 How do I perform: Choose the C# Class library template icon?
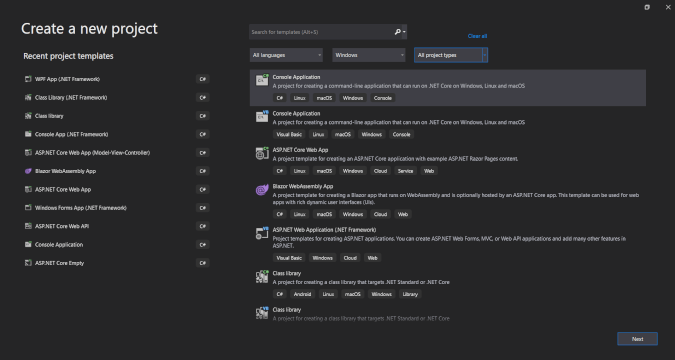point(262,276)
